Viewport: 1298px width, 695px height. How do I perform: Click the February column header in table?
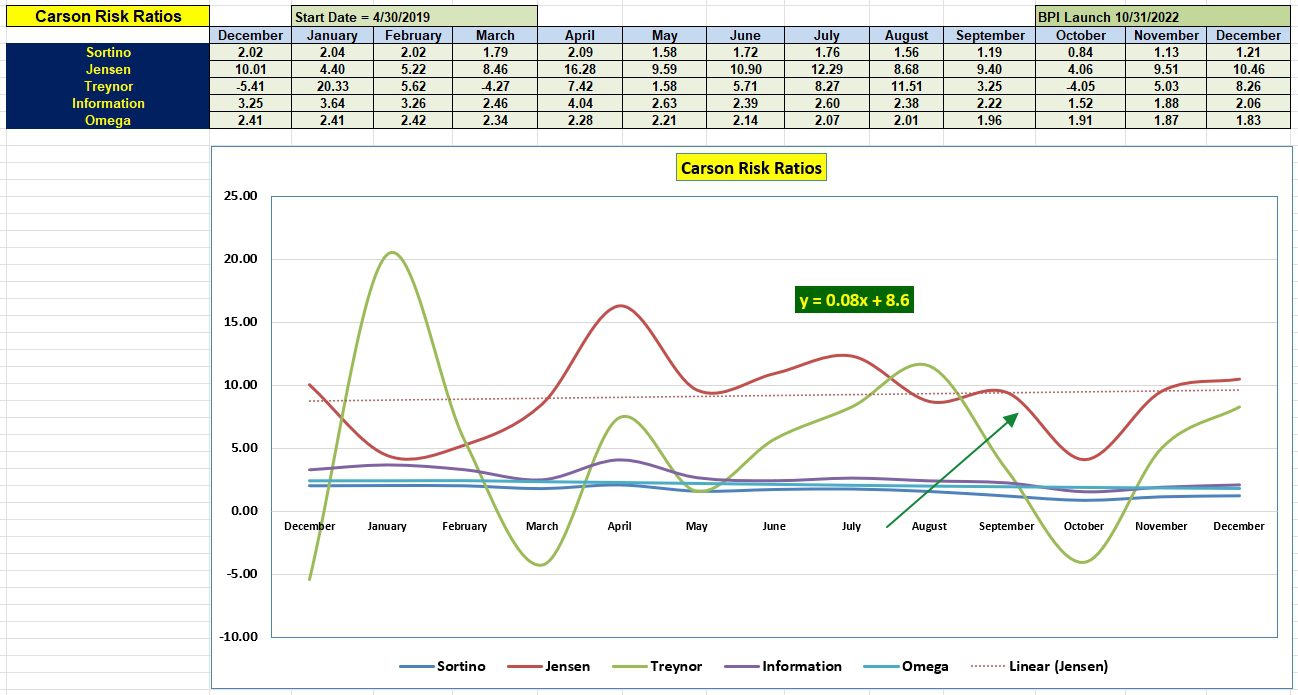pyautogui.click(x=414, y=35)
